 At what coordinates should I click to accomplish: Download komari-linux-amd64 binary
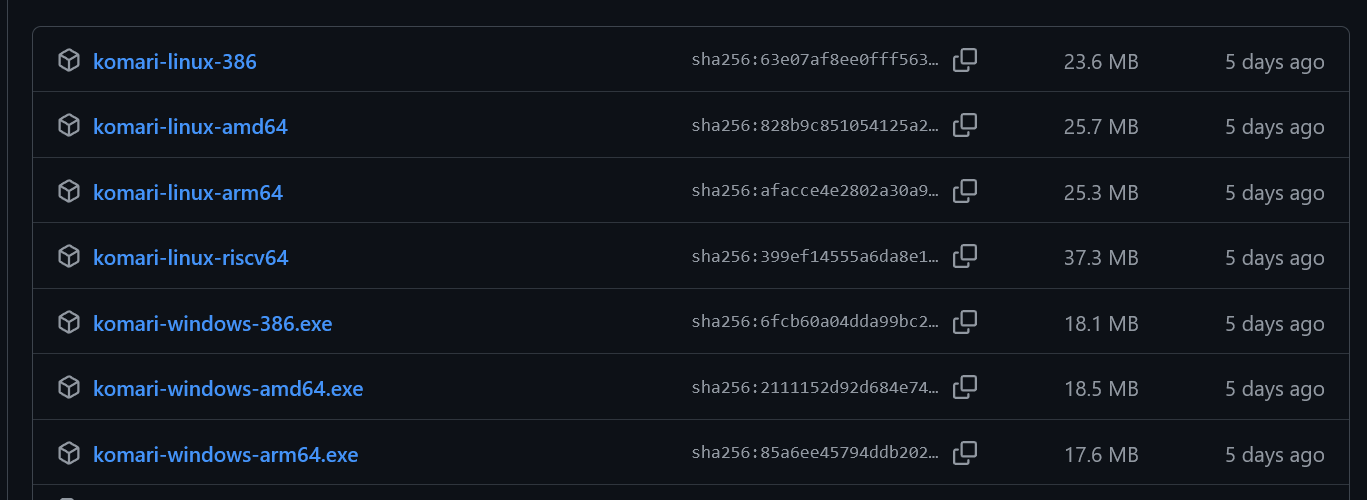190,127
